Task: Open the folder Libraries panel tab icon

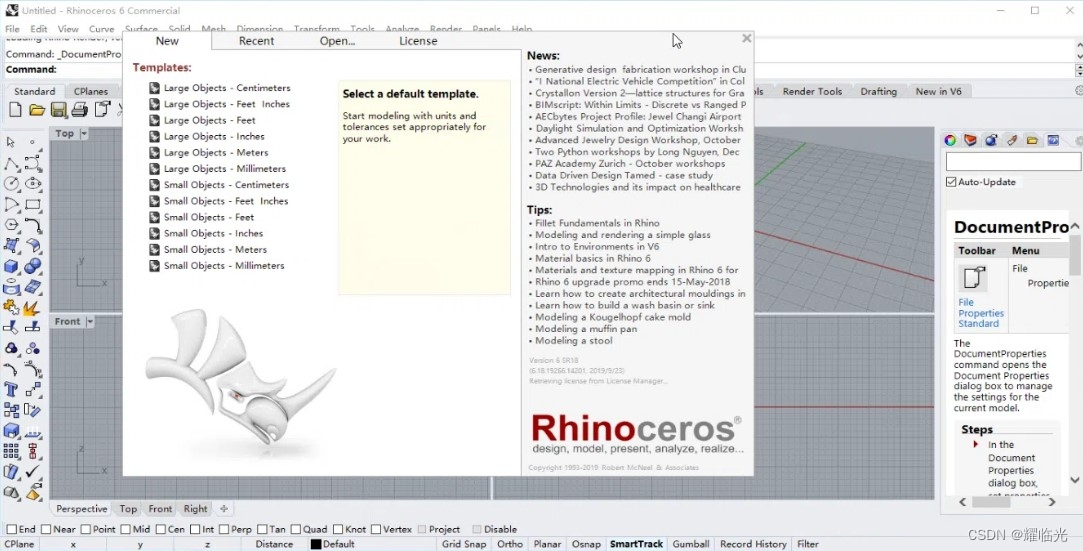Action: click(1033, 140)
